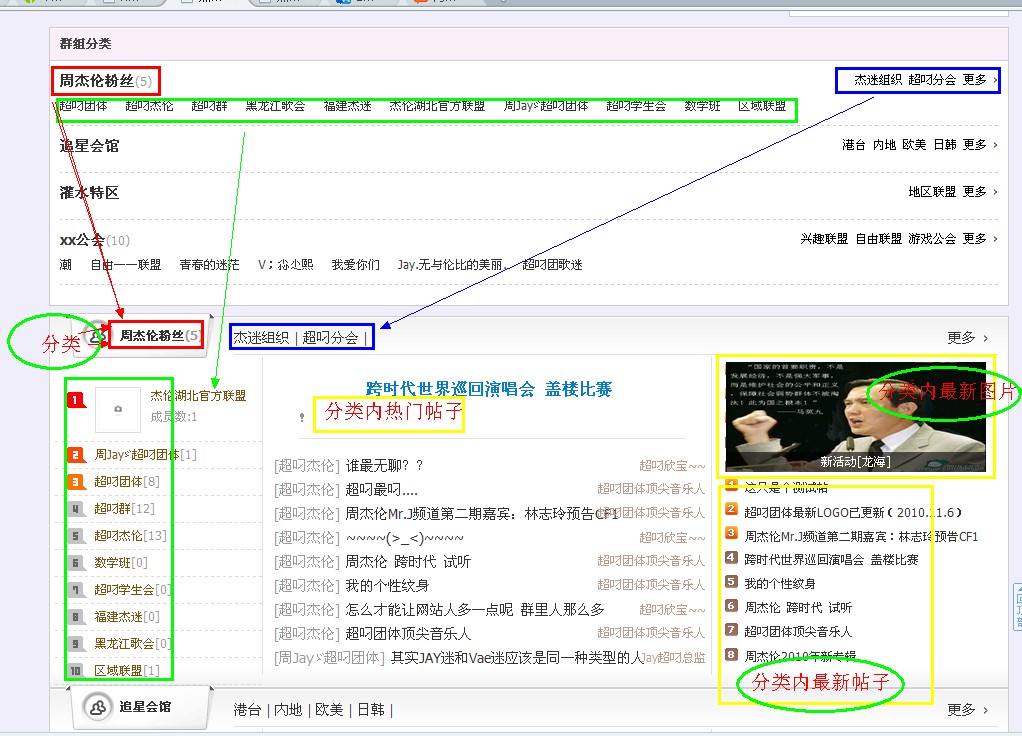This screenshot has width=1022, height=736.
Task: Open 黑龙江歌会 link in category row
Action: pos(275,106)
